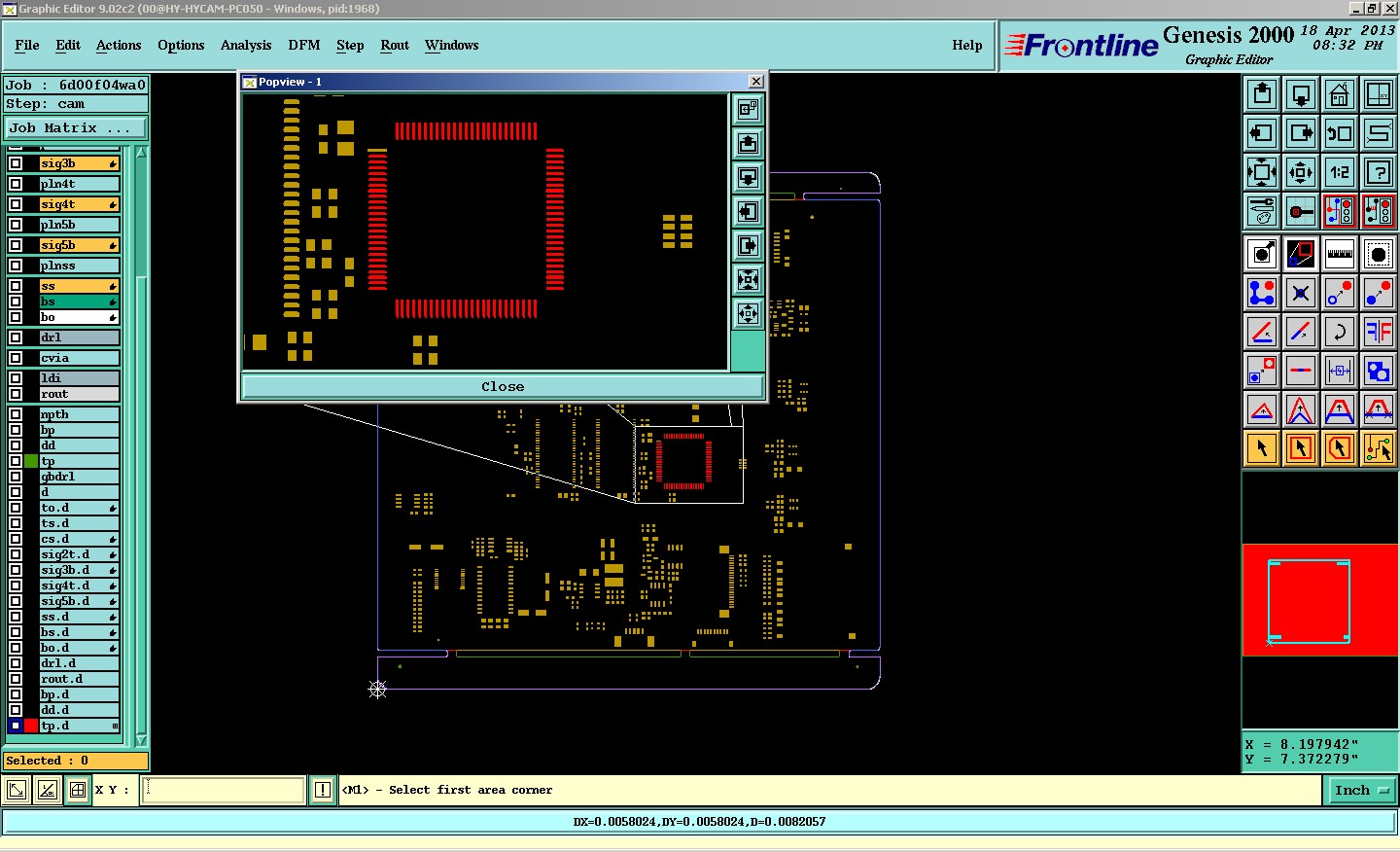Click the pan down view icon
Image resolution: width=1400 pixels, height=852 pixels.
coord(1301,94)
